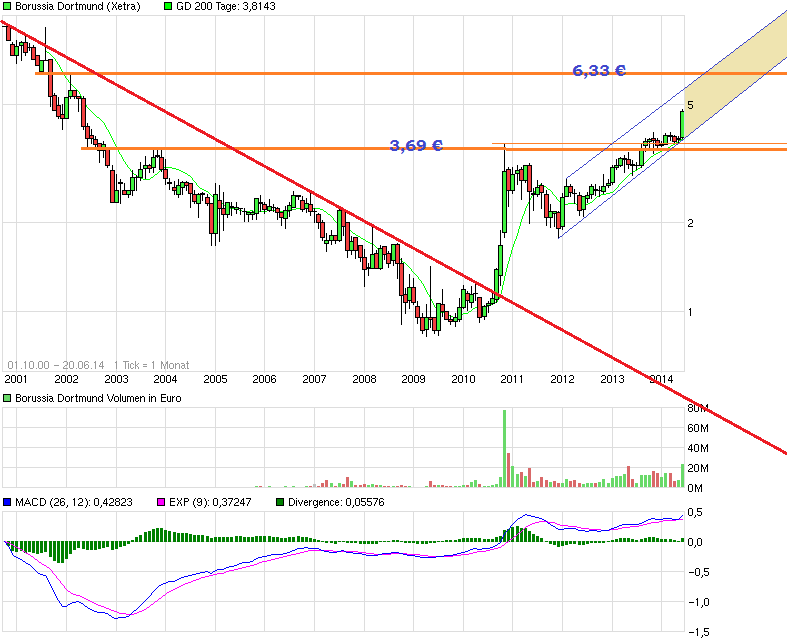Click the last green candle near 5
Viewport: 787px width, 640px height.
pyautogui.click(x=682, y=124)
